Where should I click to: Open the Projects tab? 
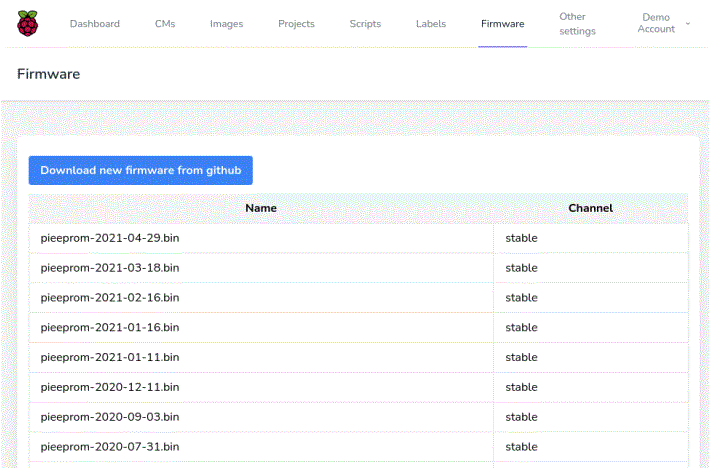[x=296, y=24]
